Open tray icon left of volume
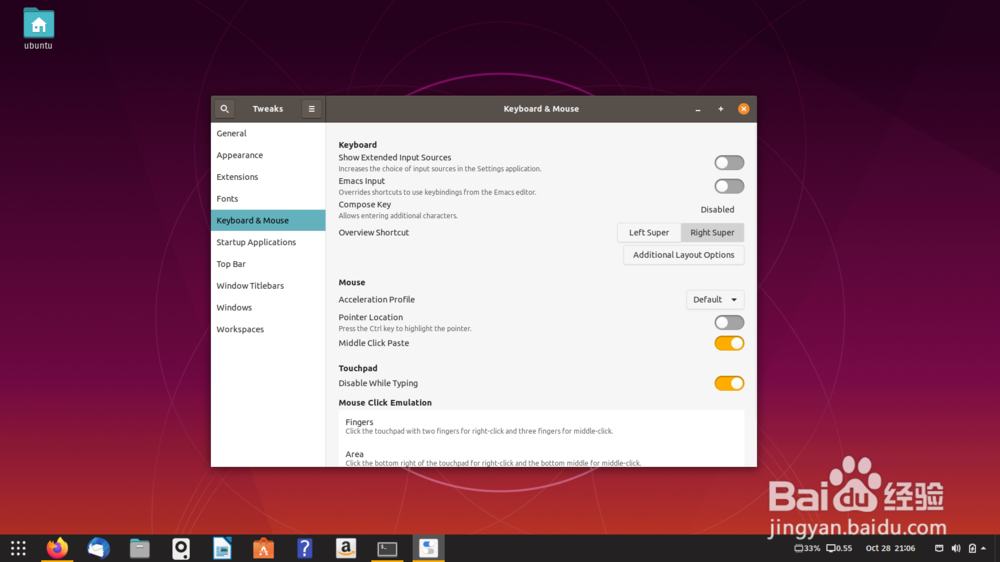This screenshot has width=1000, height=562. tap(939, 548)
